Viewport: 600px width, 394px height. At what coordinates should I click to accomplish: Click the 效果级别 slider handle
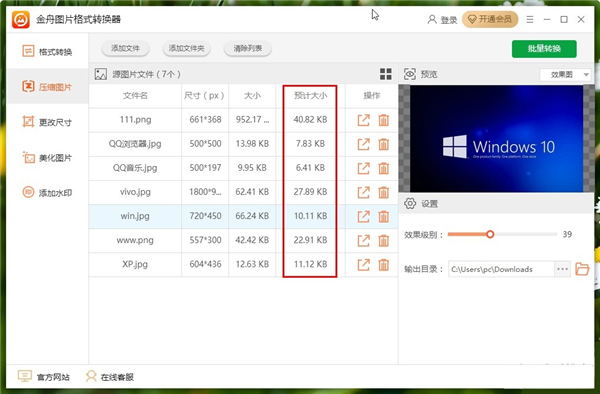[490, 234]
